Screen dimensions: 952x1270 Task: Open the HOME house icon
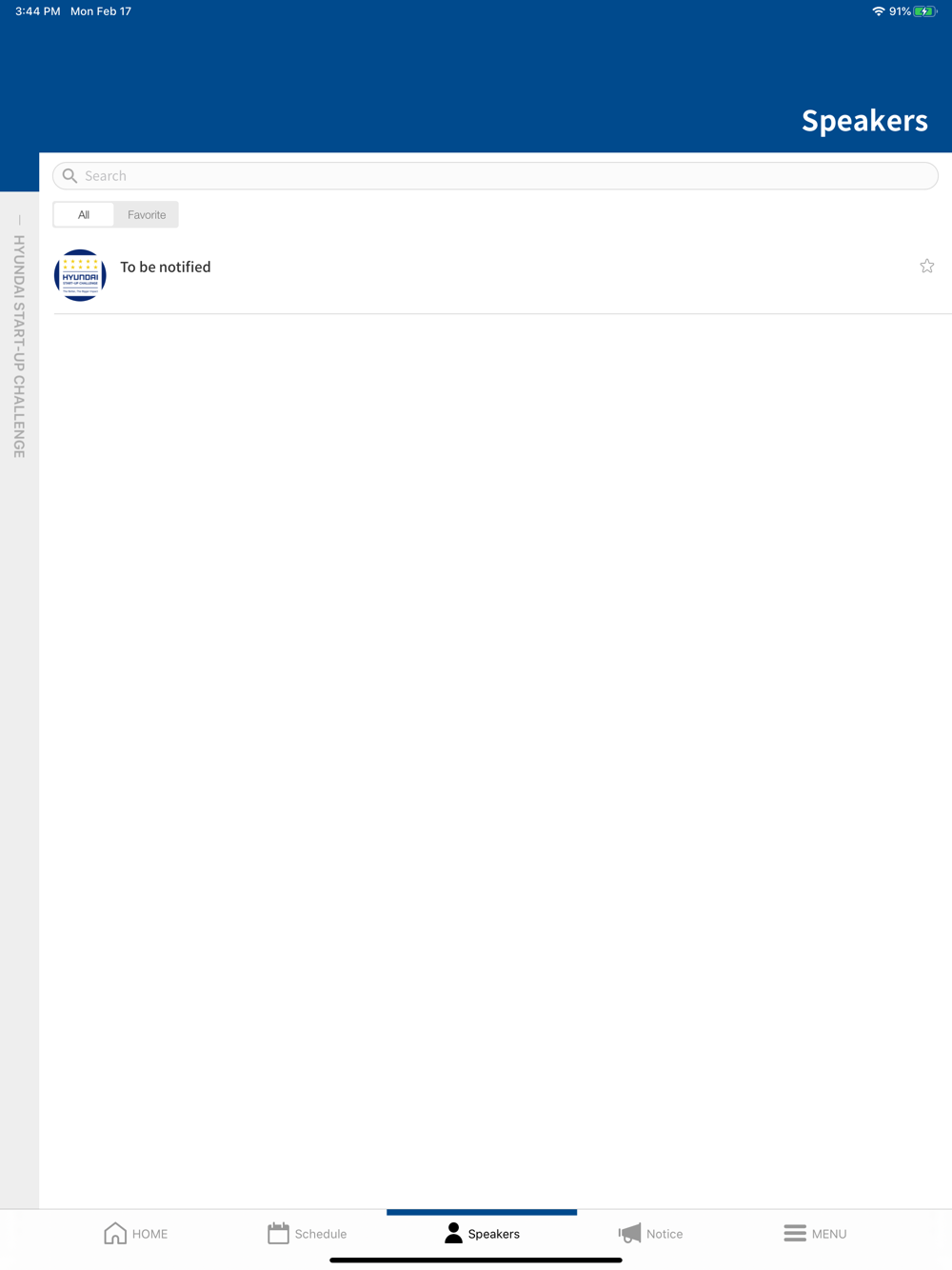[x=115, y=1233]
